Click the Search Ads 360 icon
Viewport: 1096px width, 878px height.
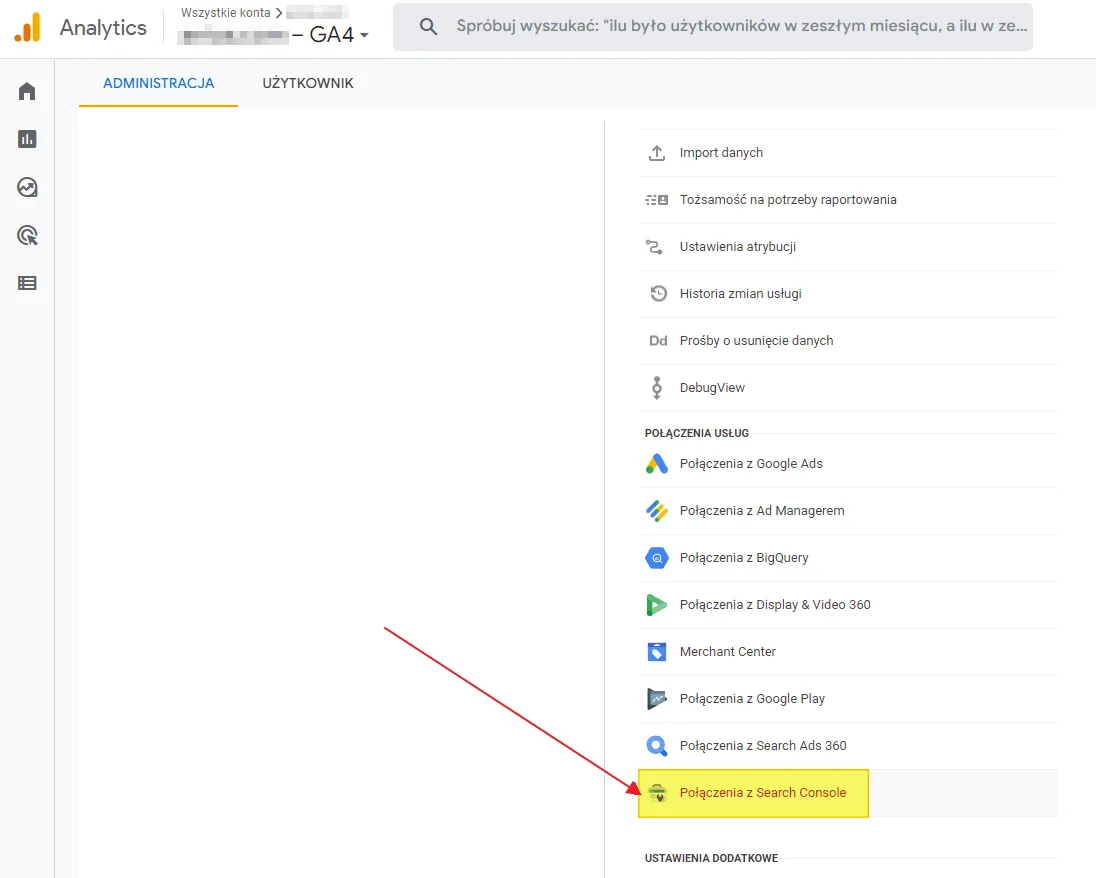(x=656, y=746)
